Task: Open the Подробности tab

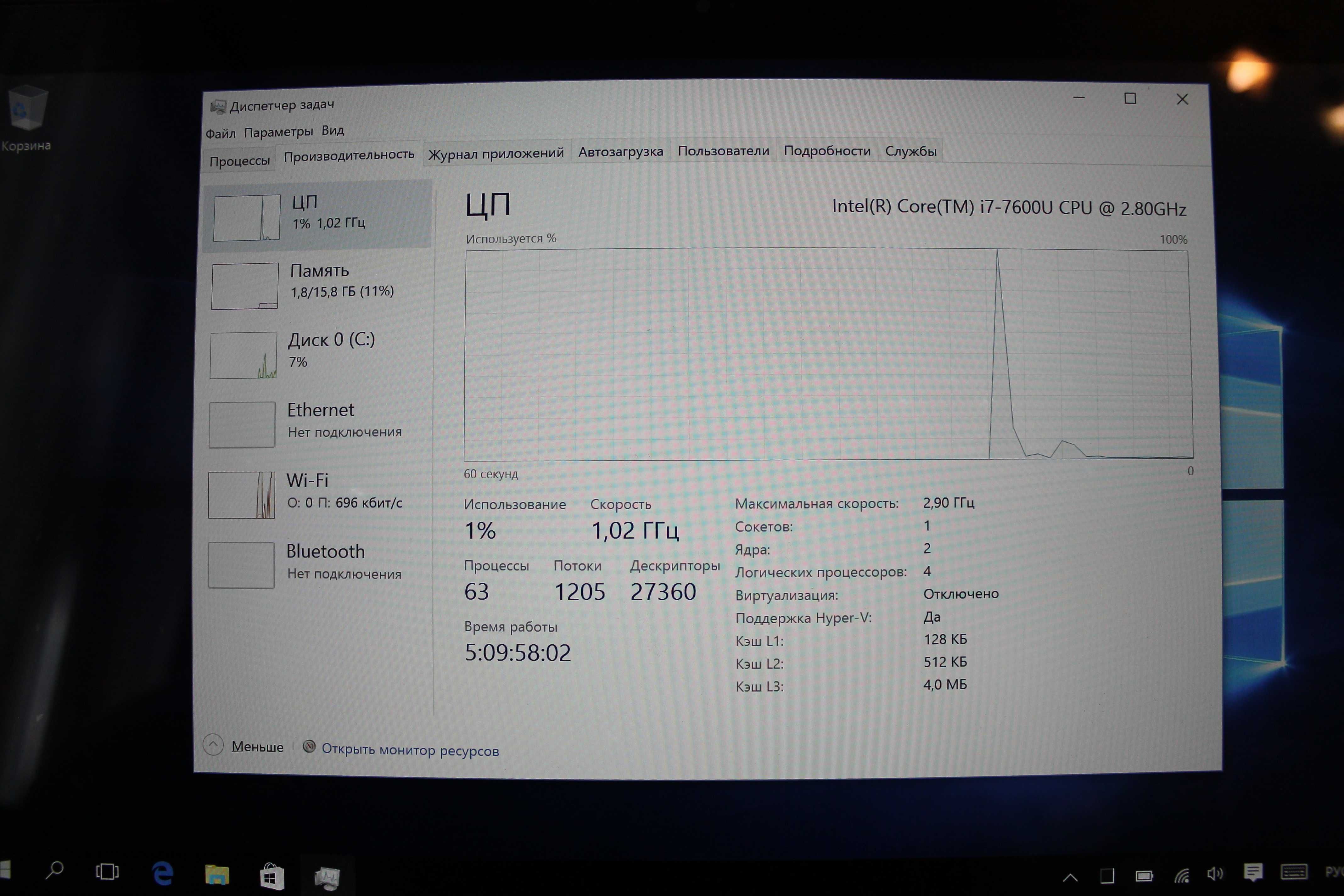Action: point(827,151)
